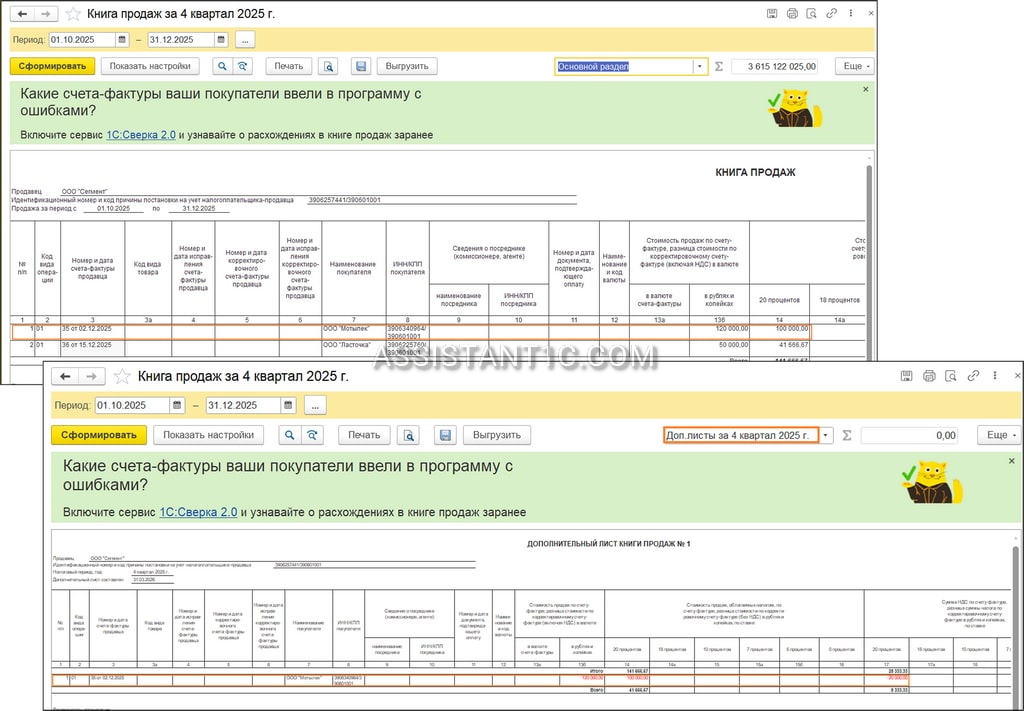The width and height of the screenshot is (1024, 711).
Task: Click Сформировать button in top window
Action: [52, 66]
